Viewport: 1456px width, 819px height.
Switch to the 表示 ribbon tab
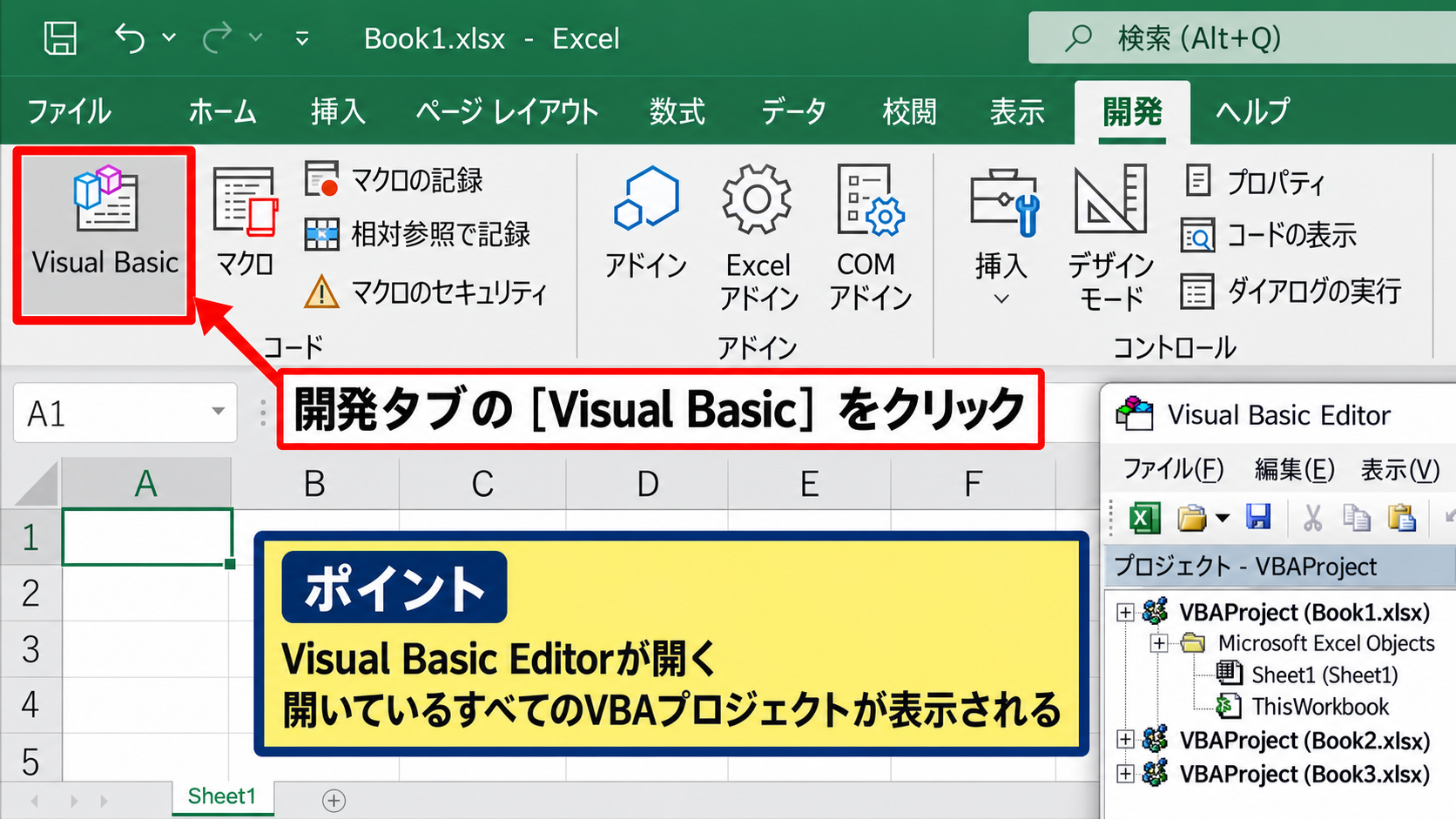pos(1017,111)
